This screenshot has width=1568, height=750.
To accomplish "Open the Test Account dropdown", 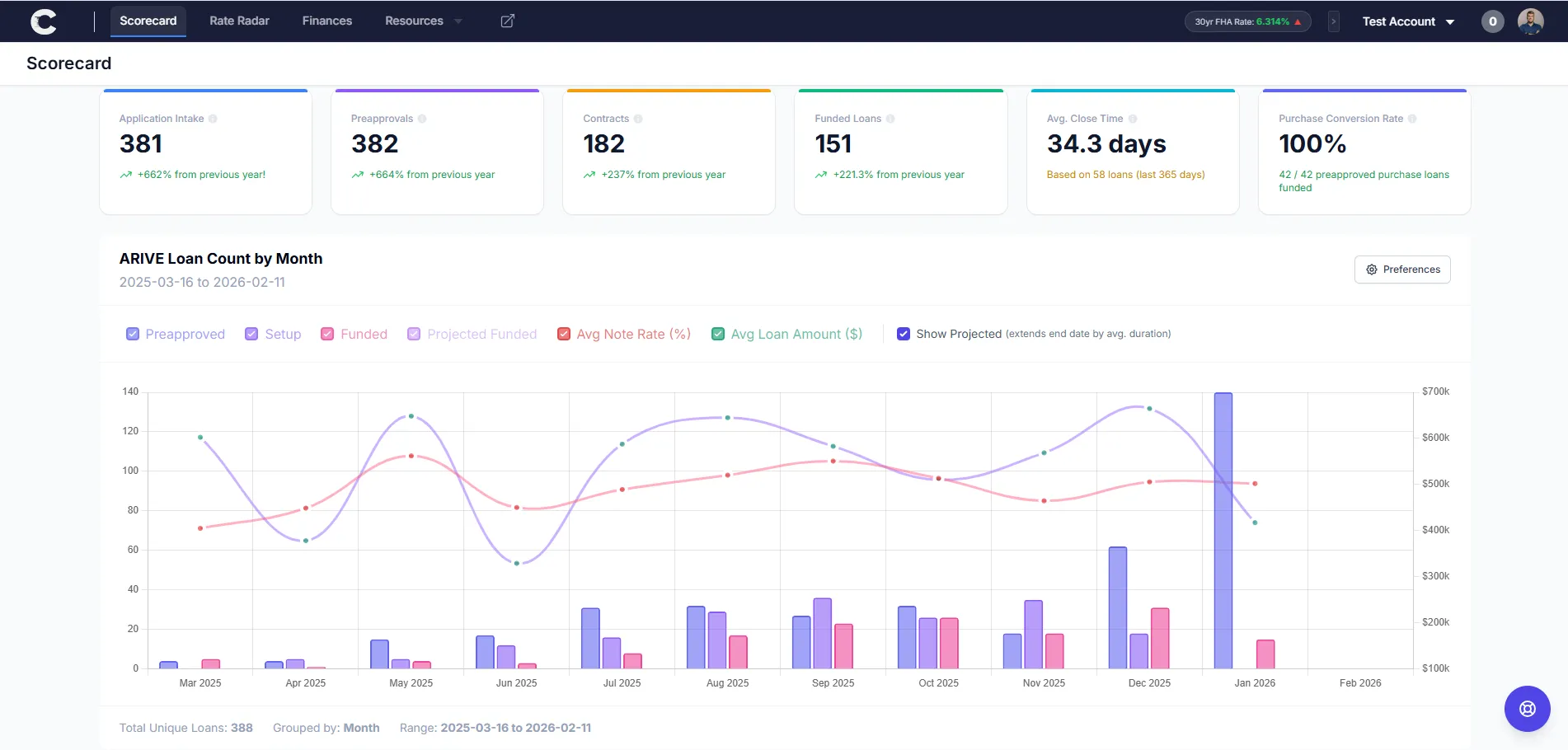I will coord(1408,21).
